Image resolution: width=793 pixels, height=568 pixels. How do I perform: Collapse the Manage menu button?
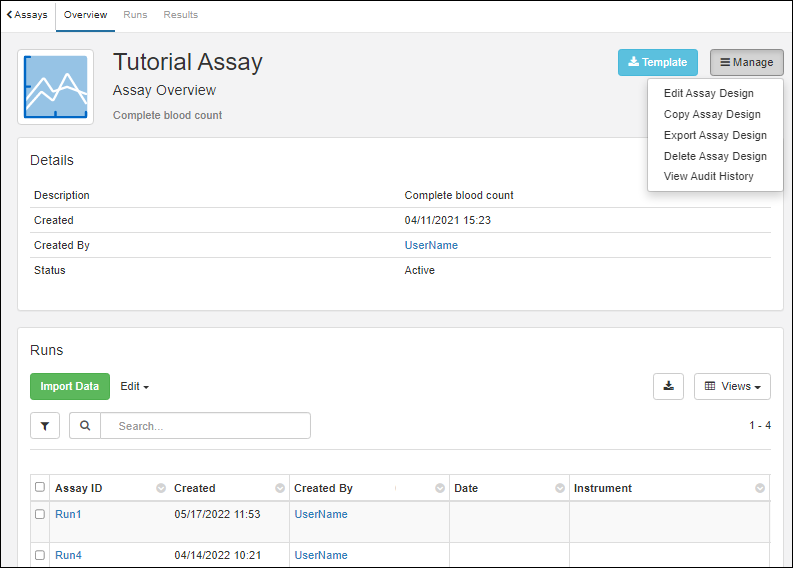(746, 62)
